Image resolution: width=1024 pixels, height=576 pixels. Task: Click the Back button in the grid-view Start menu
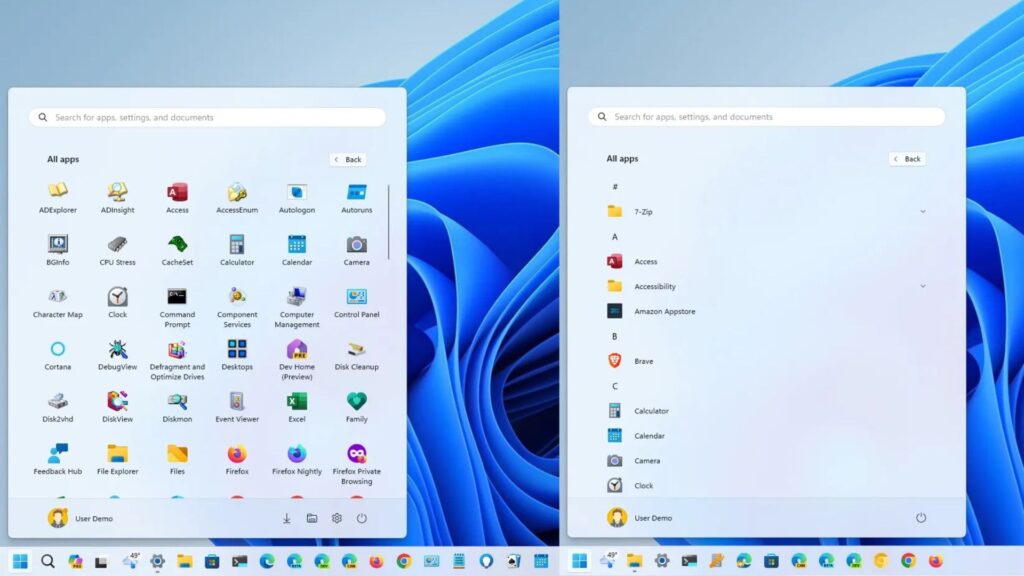(348, 159)
